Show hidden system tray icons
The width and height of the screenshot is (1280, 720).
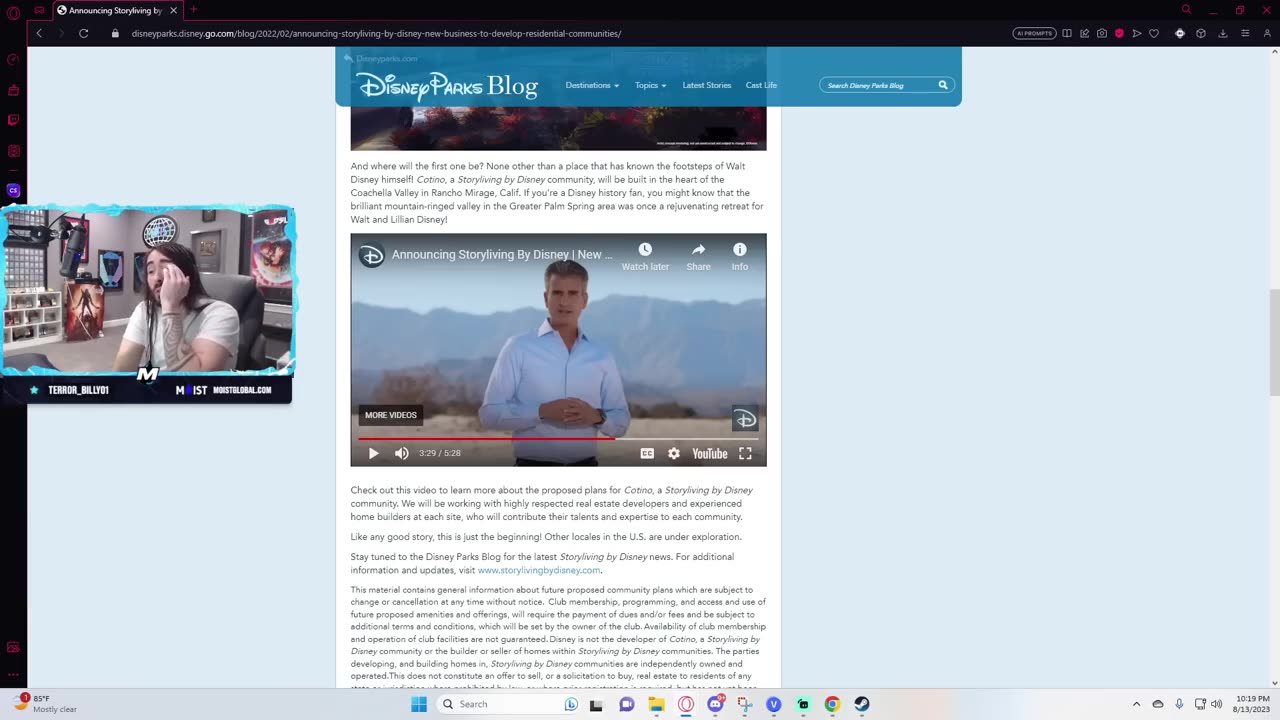click(x=1136, y=704)
